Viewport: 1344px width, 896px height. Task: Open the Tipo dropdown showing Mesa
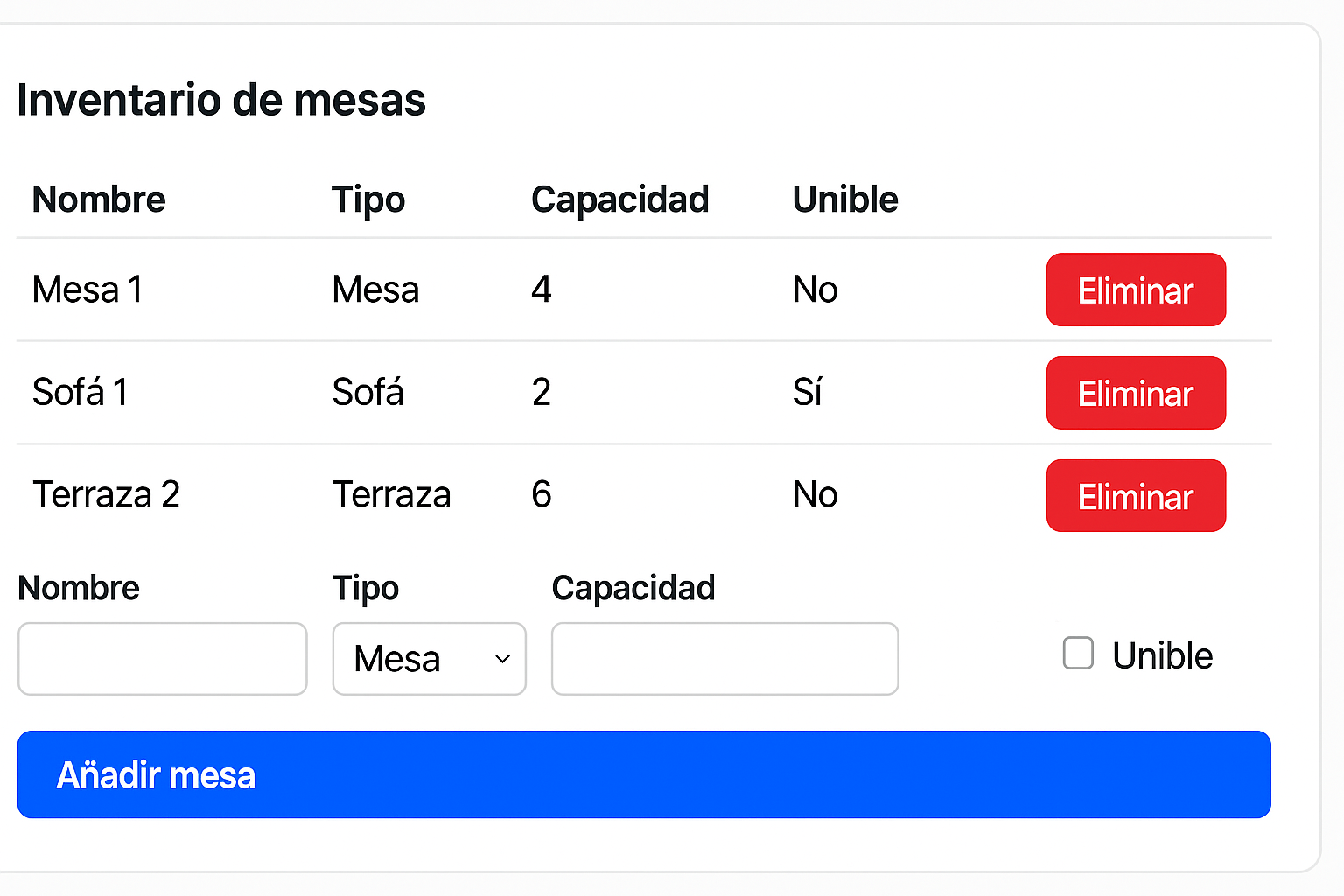[429, 659]
